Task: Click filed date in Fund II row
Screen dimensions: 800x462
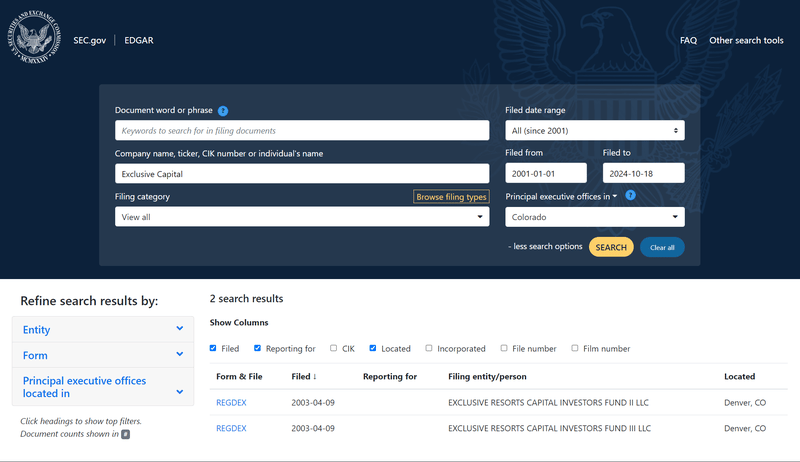Action: click(x=313, y=402)
